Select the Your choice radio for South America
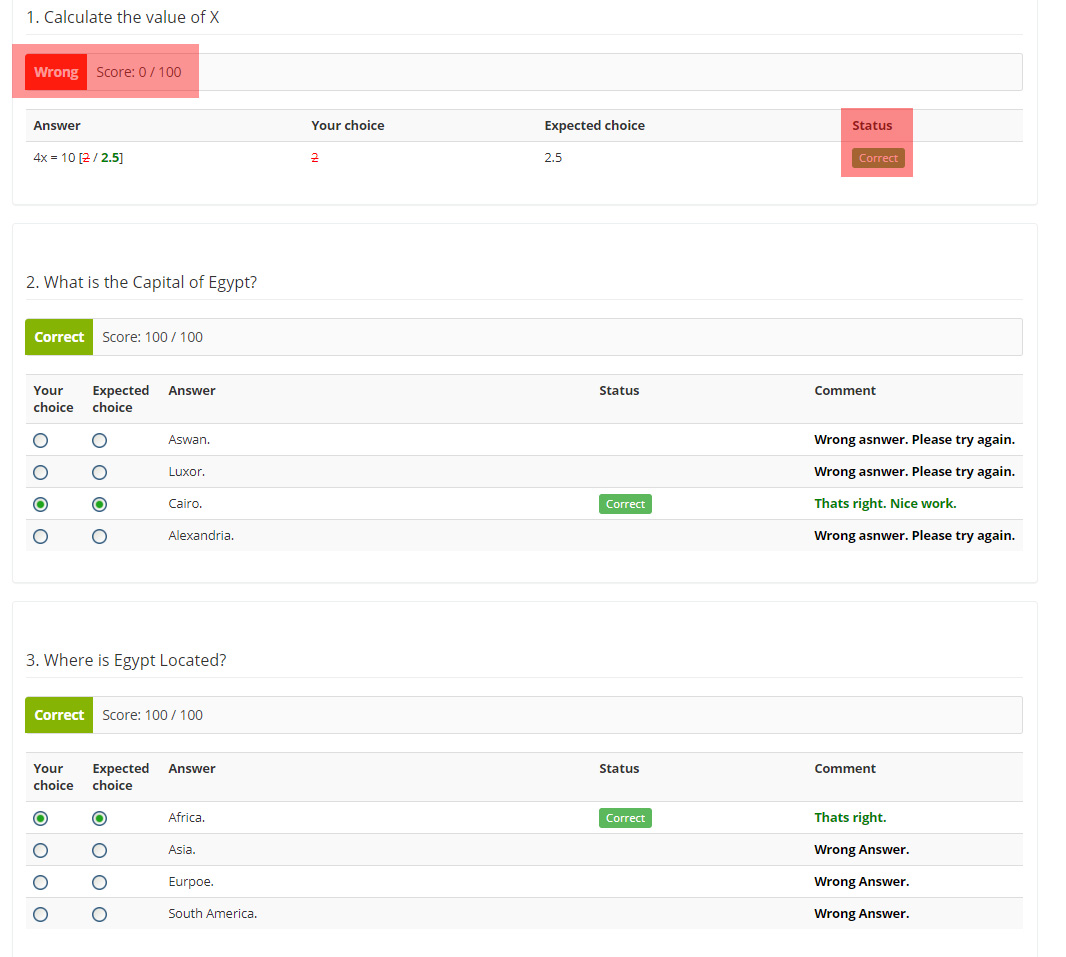Screen dimensions: 1066x957 point(40,914)
